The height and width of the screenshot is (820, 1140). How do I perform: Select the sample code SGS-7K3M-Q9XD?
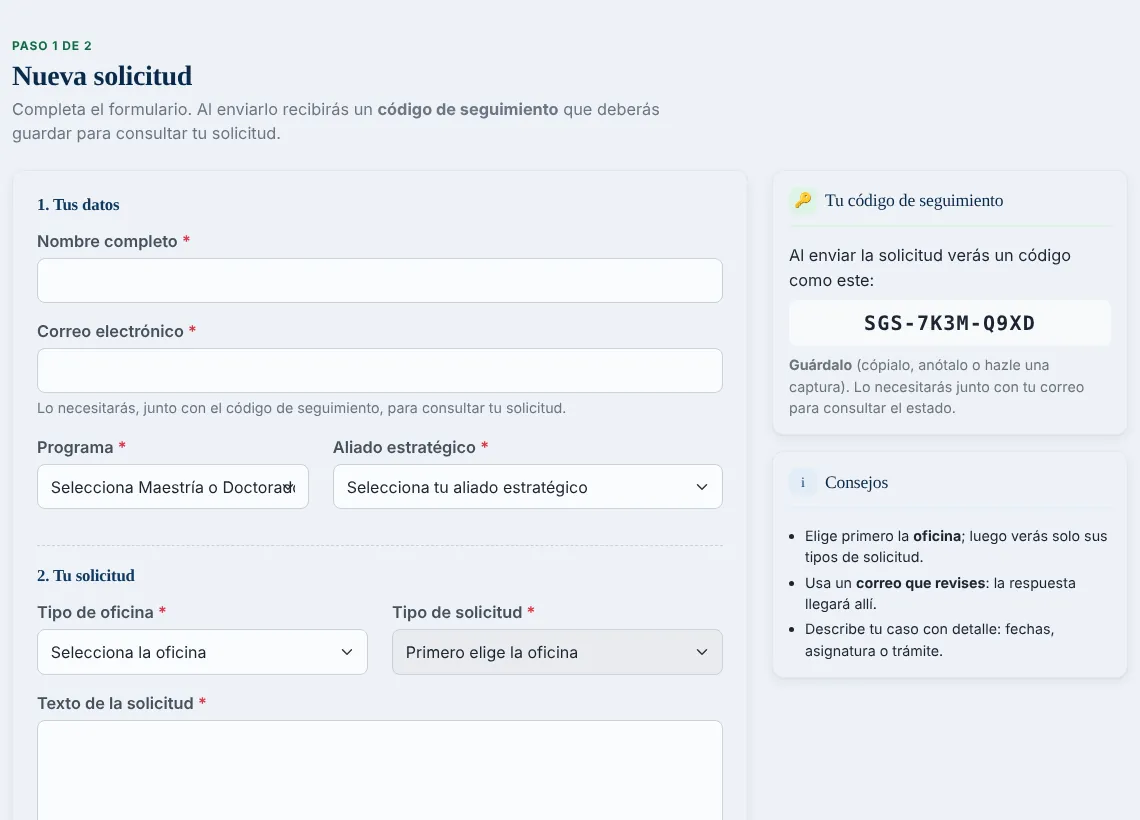click(x=950, y=323)
